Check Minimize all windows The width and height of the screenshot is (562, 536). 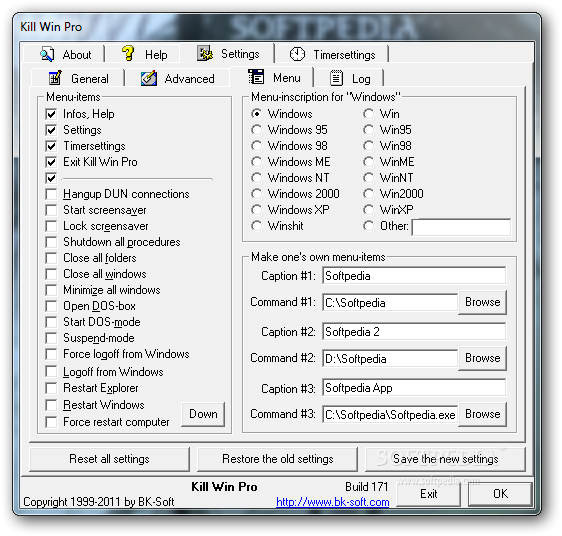pyautogui.click(x=51, y=290)
